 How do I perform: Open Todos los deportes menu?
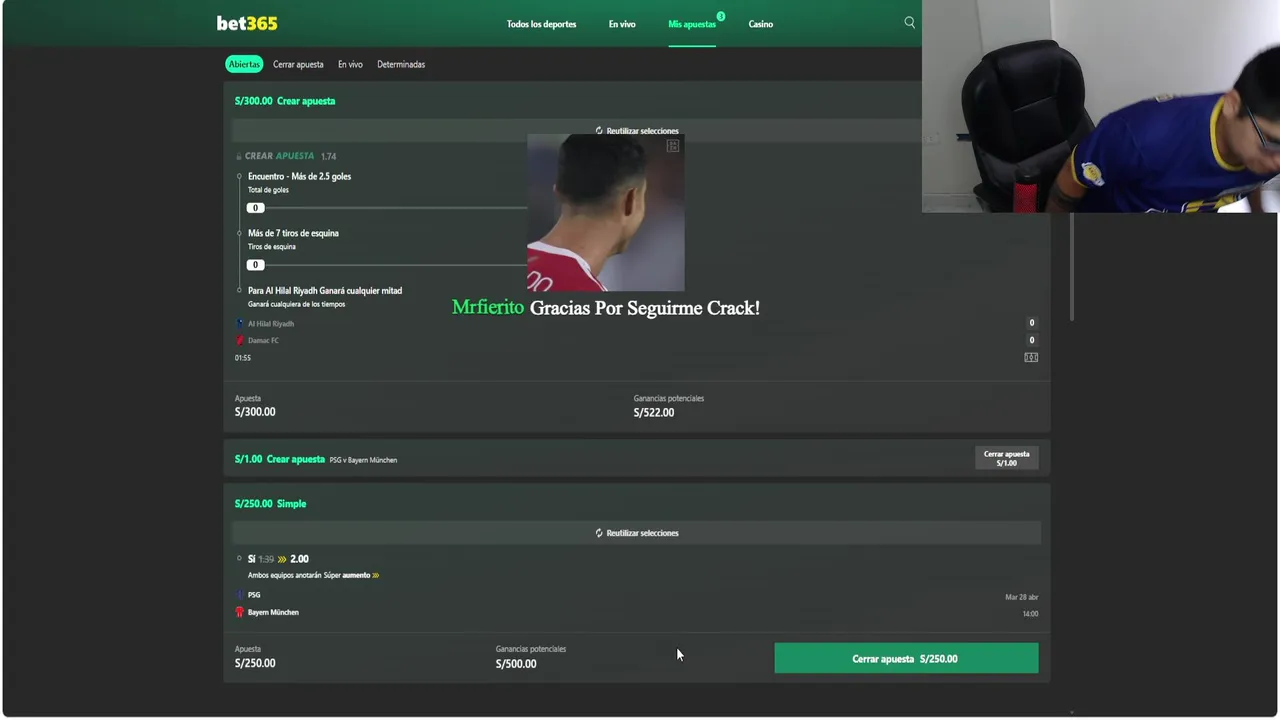coord(541,24)
